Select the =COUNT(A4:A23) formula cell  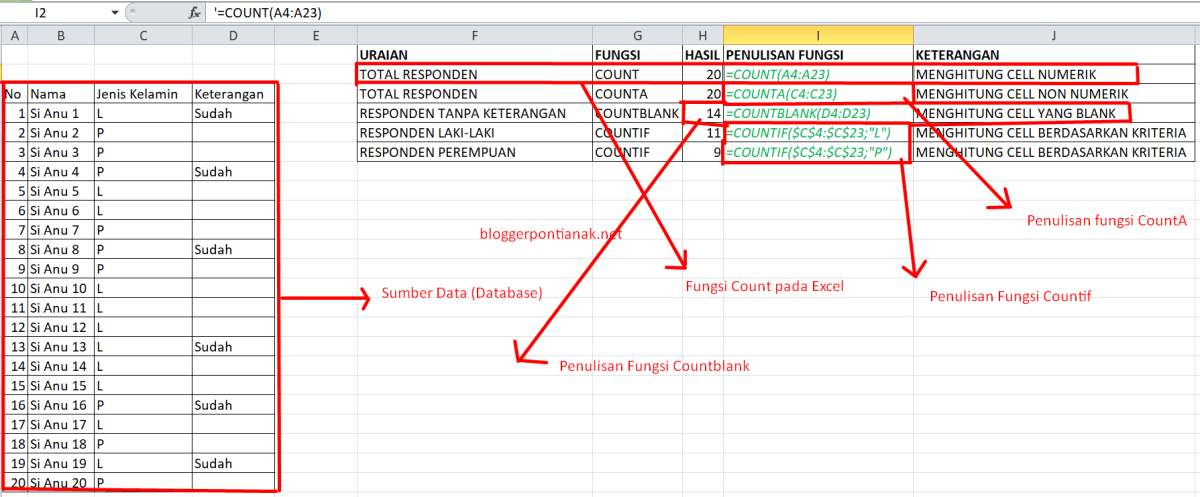coord(817,74)
